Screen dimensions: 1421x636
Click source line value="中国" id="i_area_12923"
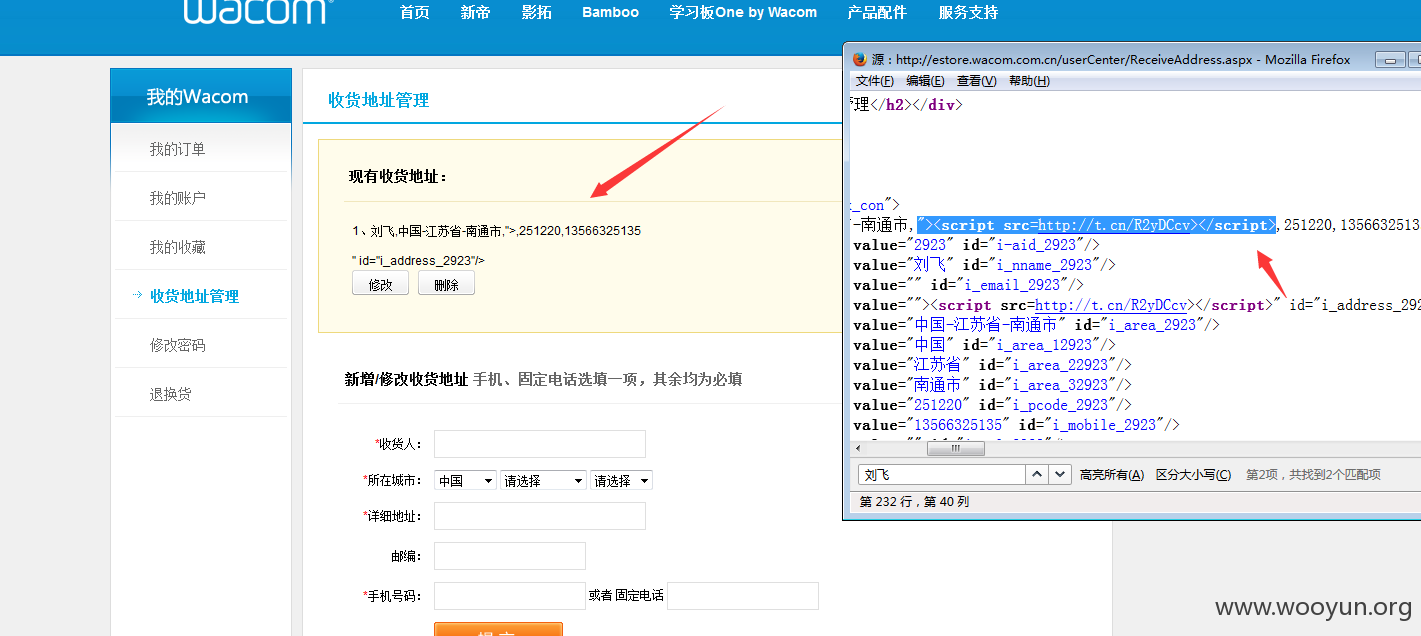coord(984,345)
